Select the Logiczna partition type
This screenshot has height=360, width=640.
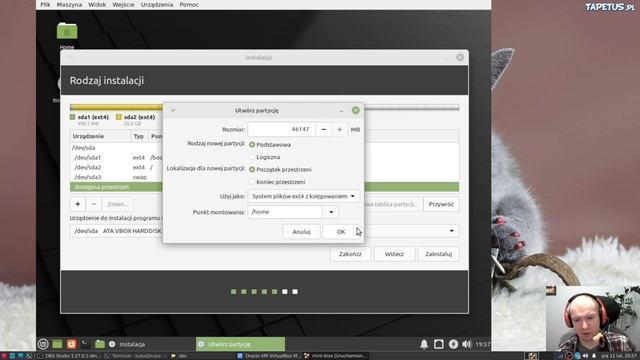click(x=264, y=157)
